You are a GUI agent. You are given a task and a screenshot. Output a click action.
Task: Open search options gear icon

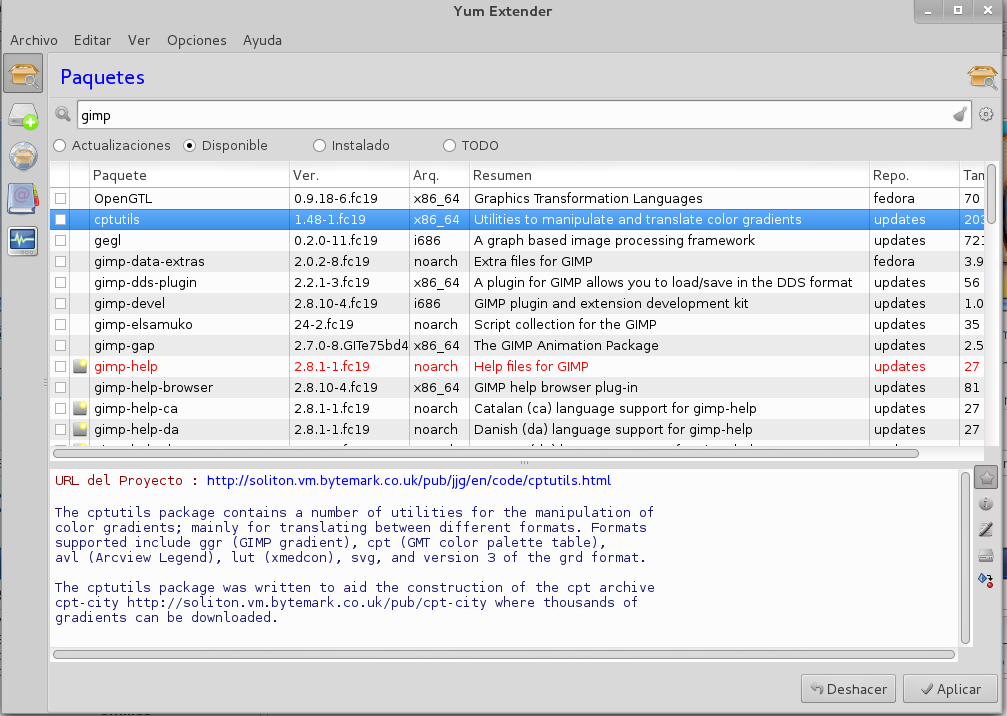(986, 115)
